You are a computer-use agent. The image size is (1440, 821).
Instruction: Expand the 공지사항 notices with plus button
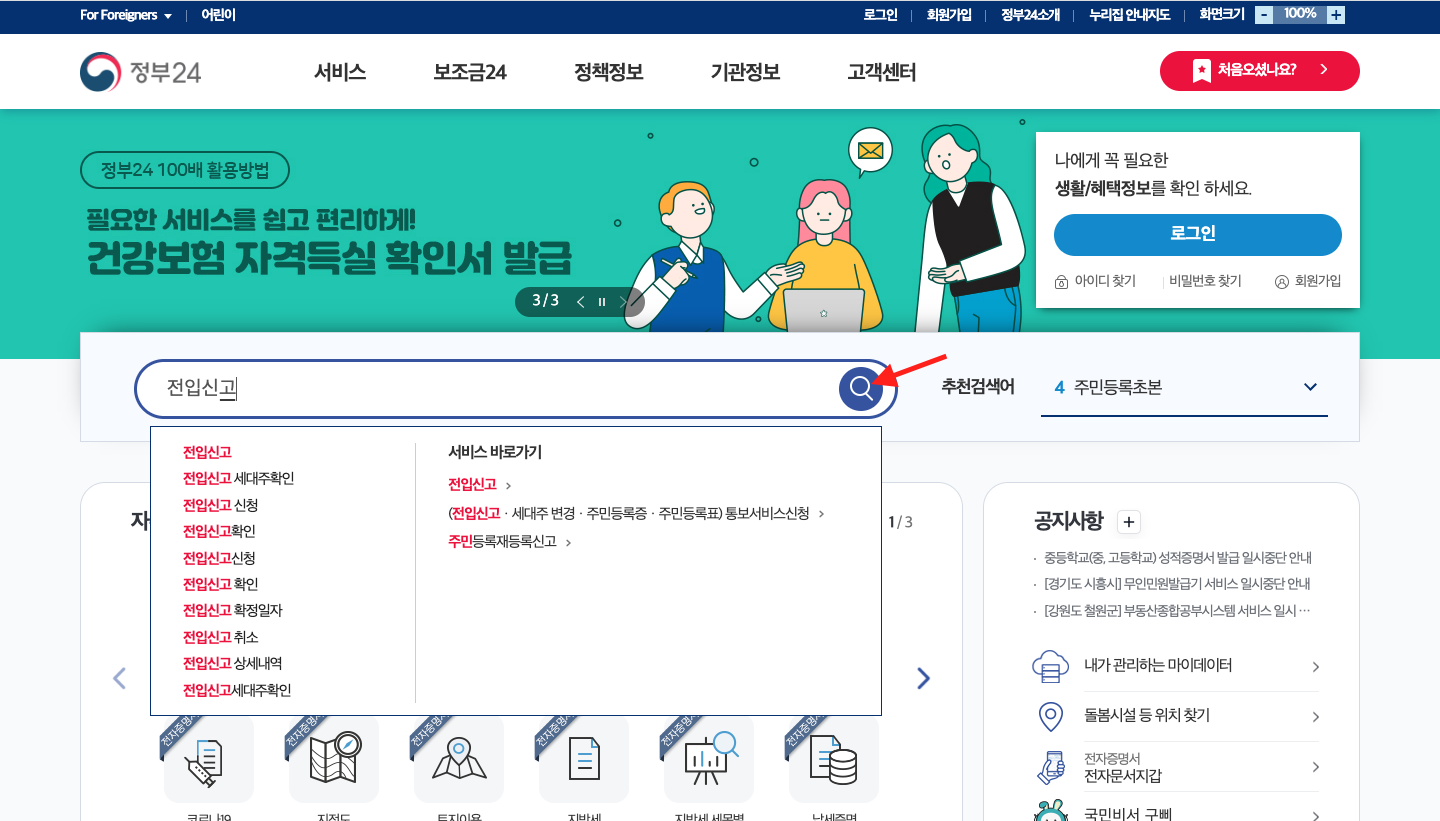pos(1128,522)
